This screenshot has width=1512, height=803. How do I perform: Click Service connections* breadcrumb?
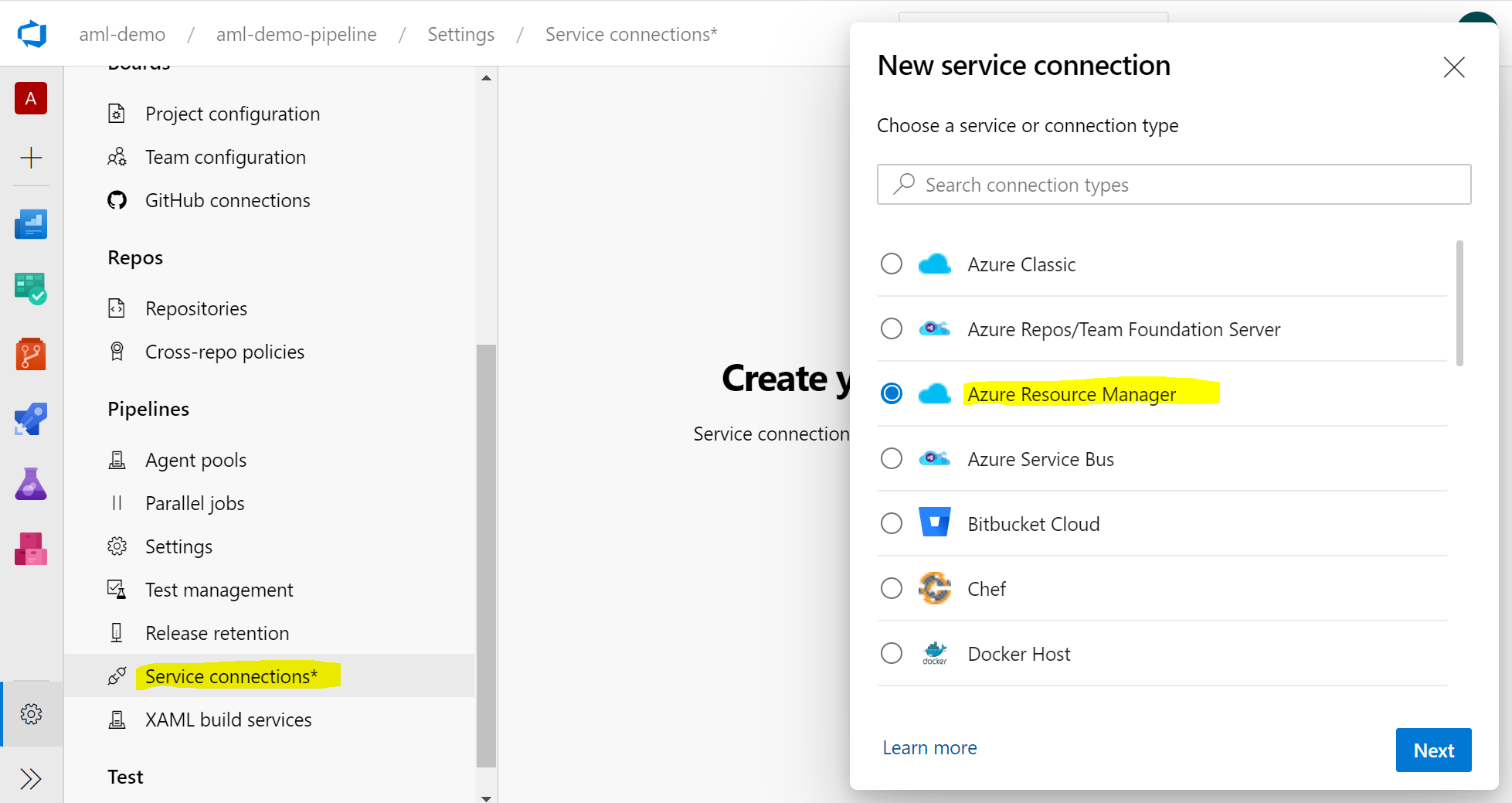point(631,35)
